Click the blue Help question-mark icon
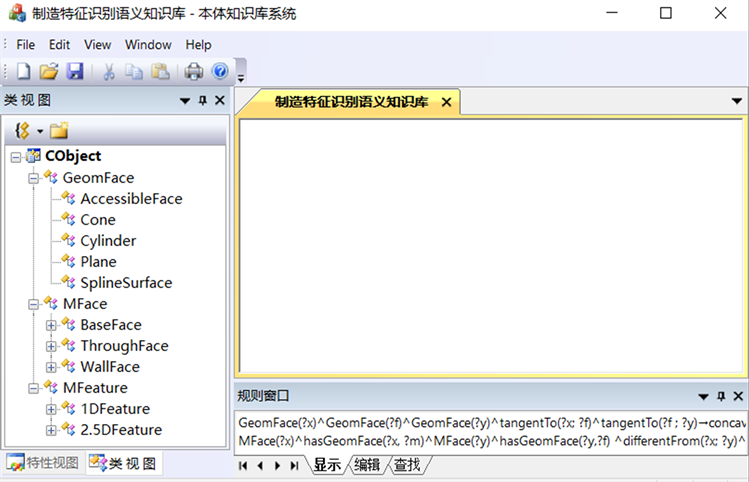 coord(219,72)
